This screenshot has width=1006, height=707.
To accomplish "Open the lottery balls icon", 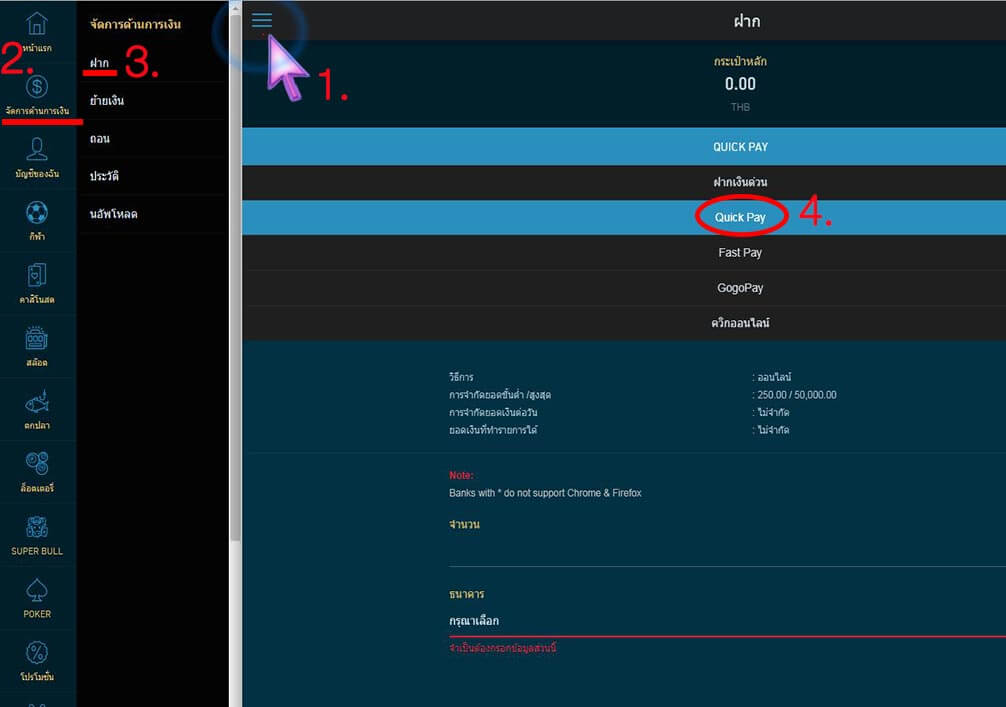I will pos(37,464).
